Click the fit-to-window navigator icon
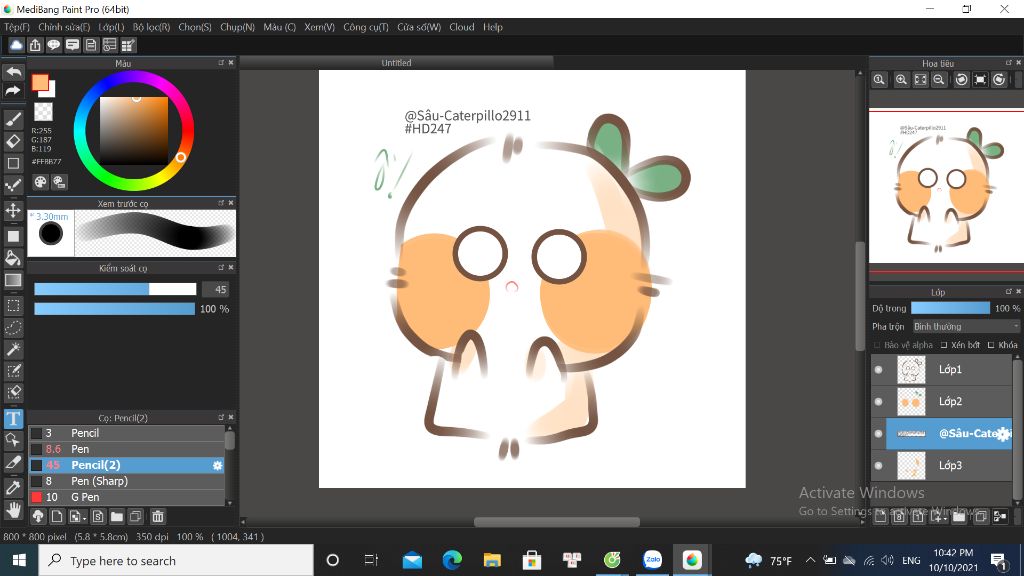This screenshot has height=576, width=1024. click(x=920, y=80)
